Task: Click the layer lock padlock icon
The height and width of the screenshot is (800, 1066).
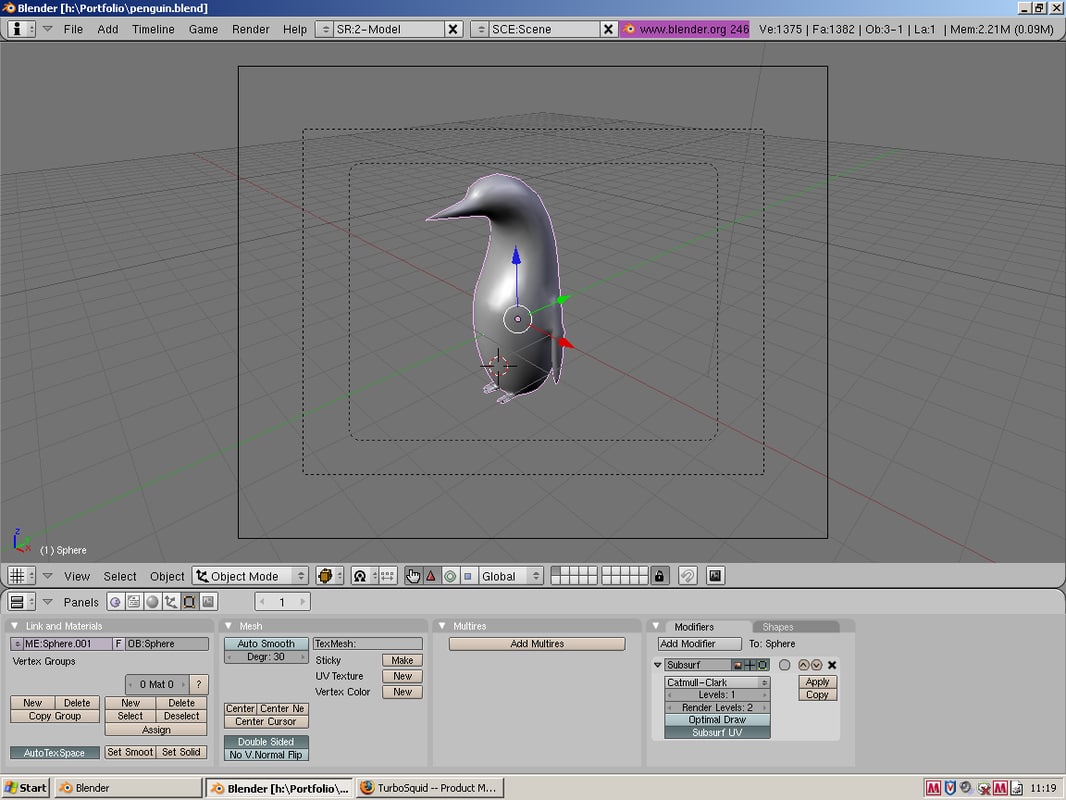Action: [x=660, y=576]
